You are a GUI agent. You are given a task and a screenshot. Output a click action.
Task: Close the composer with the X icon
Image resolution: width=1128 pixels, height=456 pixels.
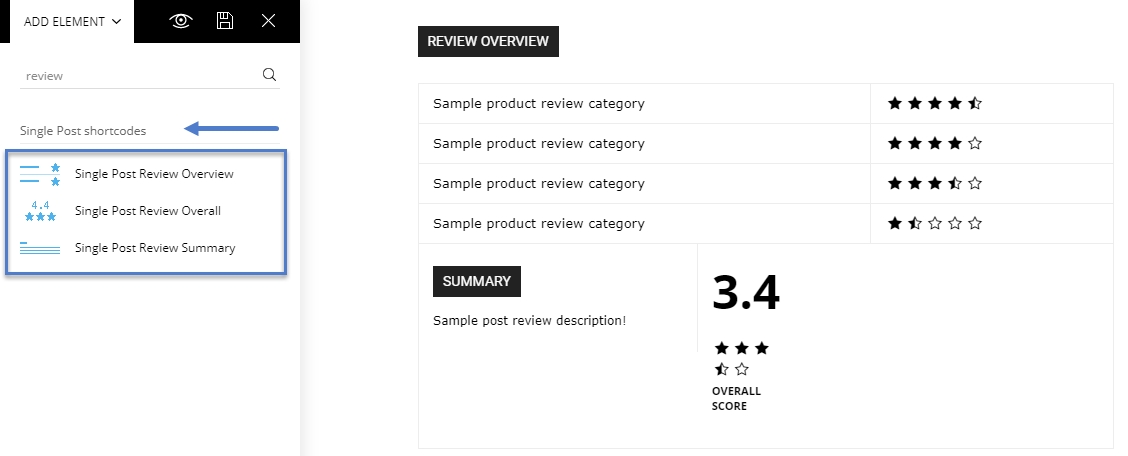click(x=268, y=21)
